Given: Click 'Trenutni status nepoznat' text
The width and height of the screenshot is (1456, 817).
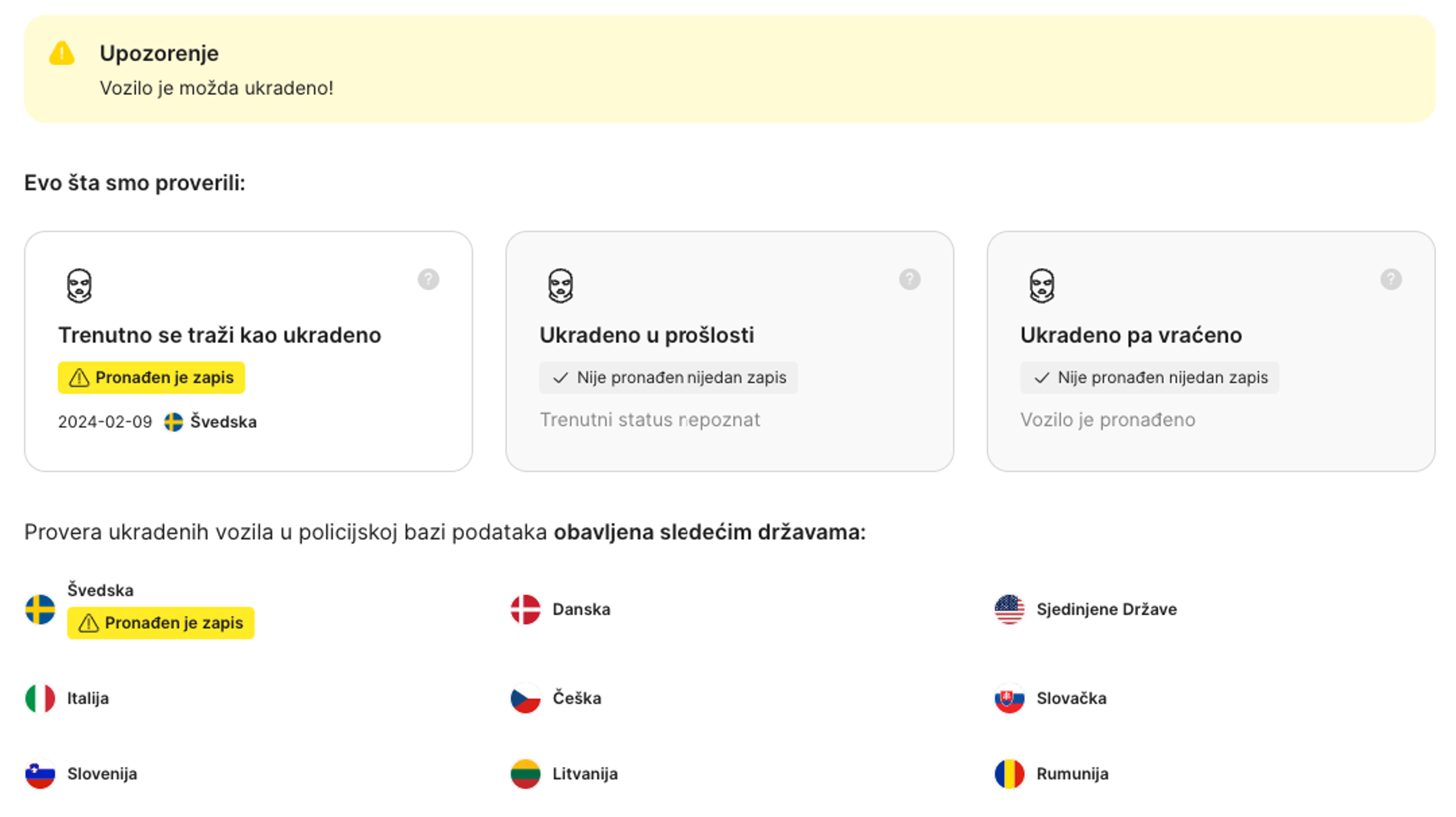Looking at the screenshot, I should click(x=650, y=420).
